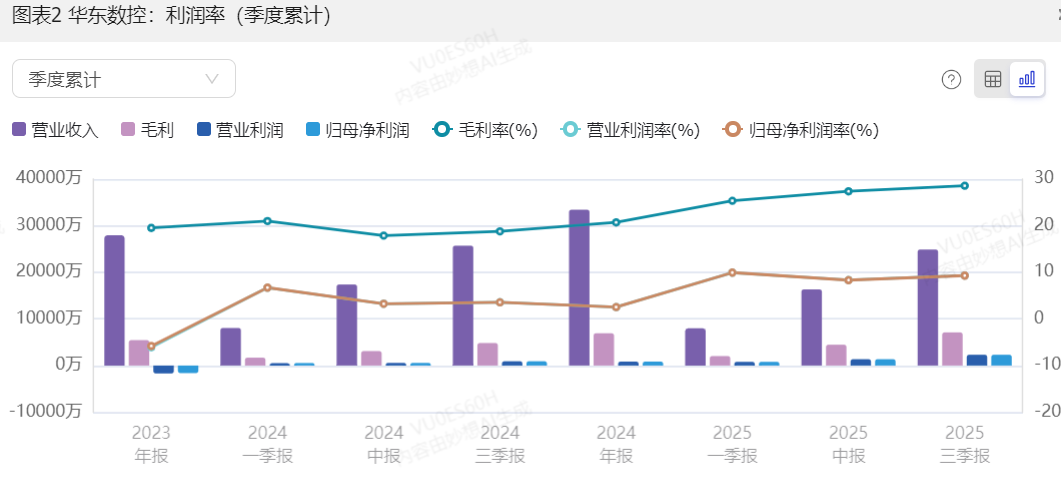Click the 2025 中报 axis label

[x=849, y=444]
